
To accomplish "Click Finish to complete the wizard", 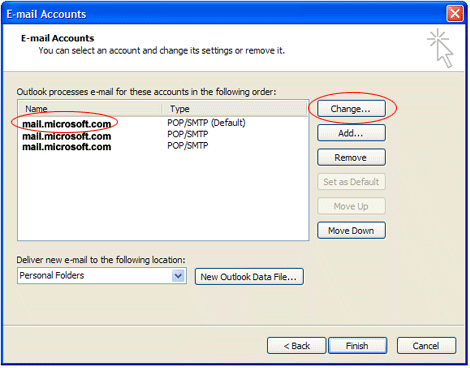I will pyautogui.click(x=358, y=346).
